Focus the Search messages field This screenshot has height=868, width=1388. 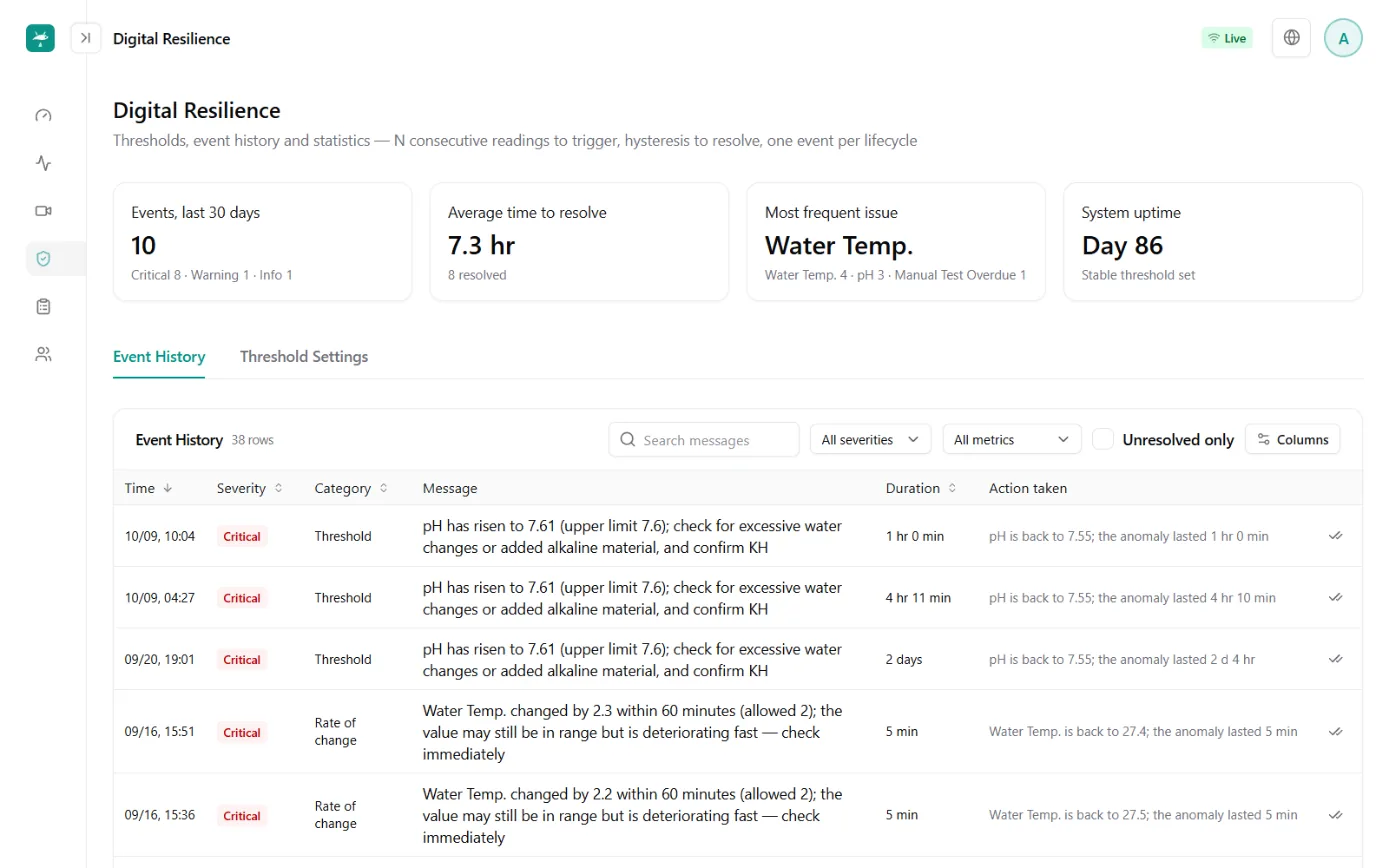(704, 439)
